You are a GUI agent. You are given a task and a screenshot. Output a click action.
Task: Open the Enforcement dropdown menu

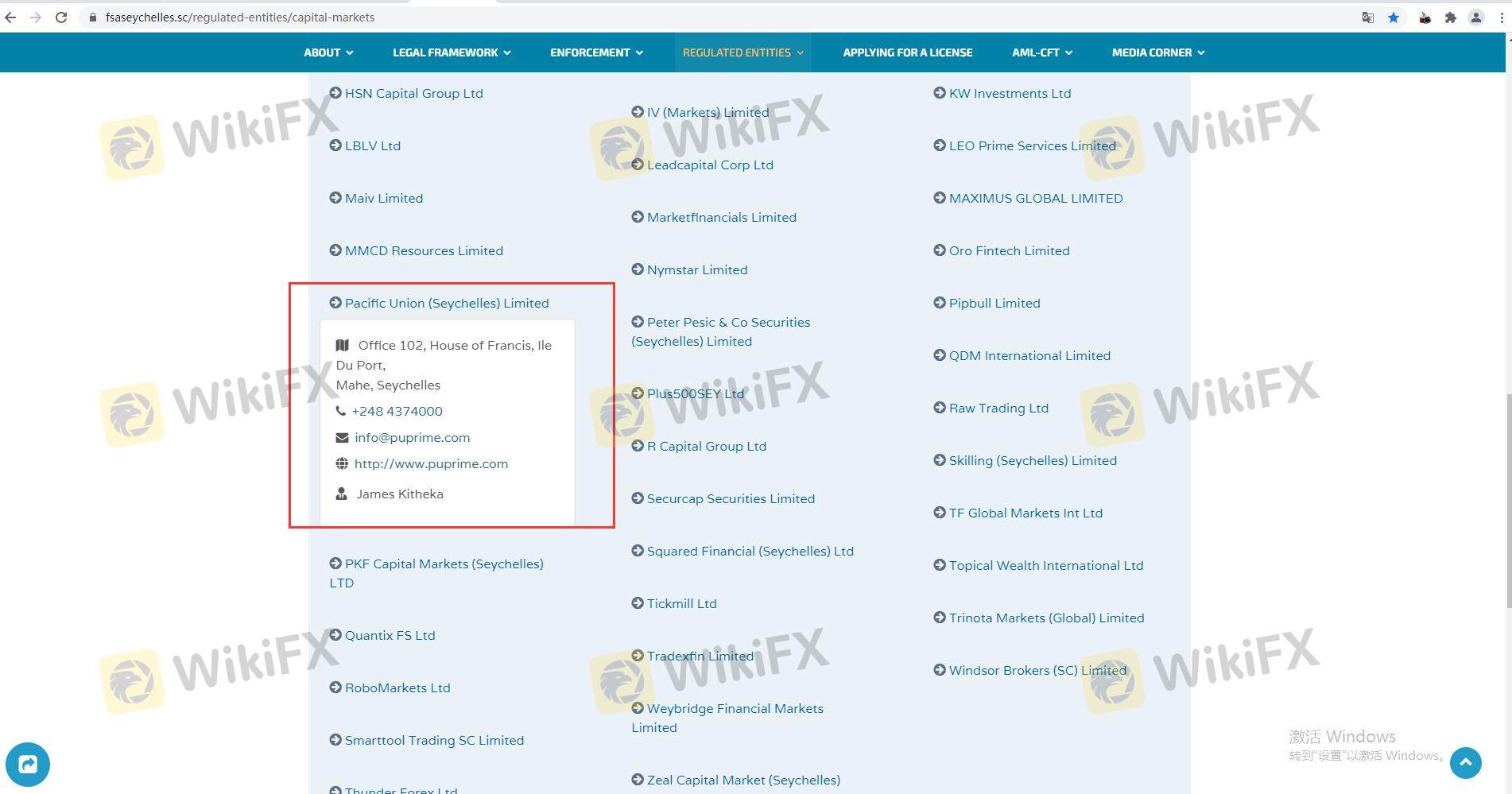[596, 52]
